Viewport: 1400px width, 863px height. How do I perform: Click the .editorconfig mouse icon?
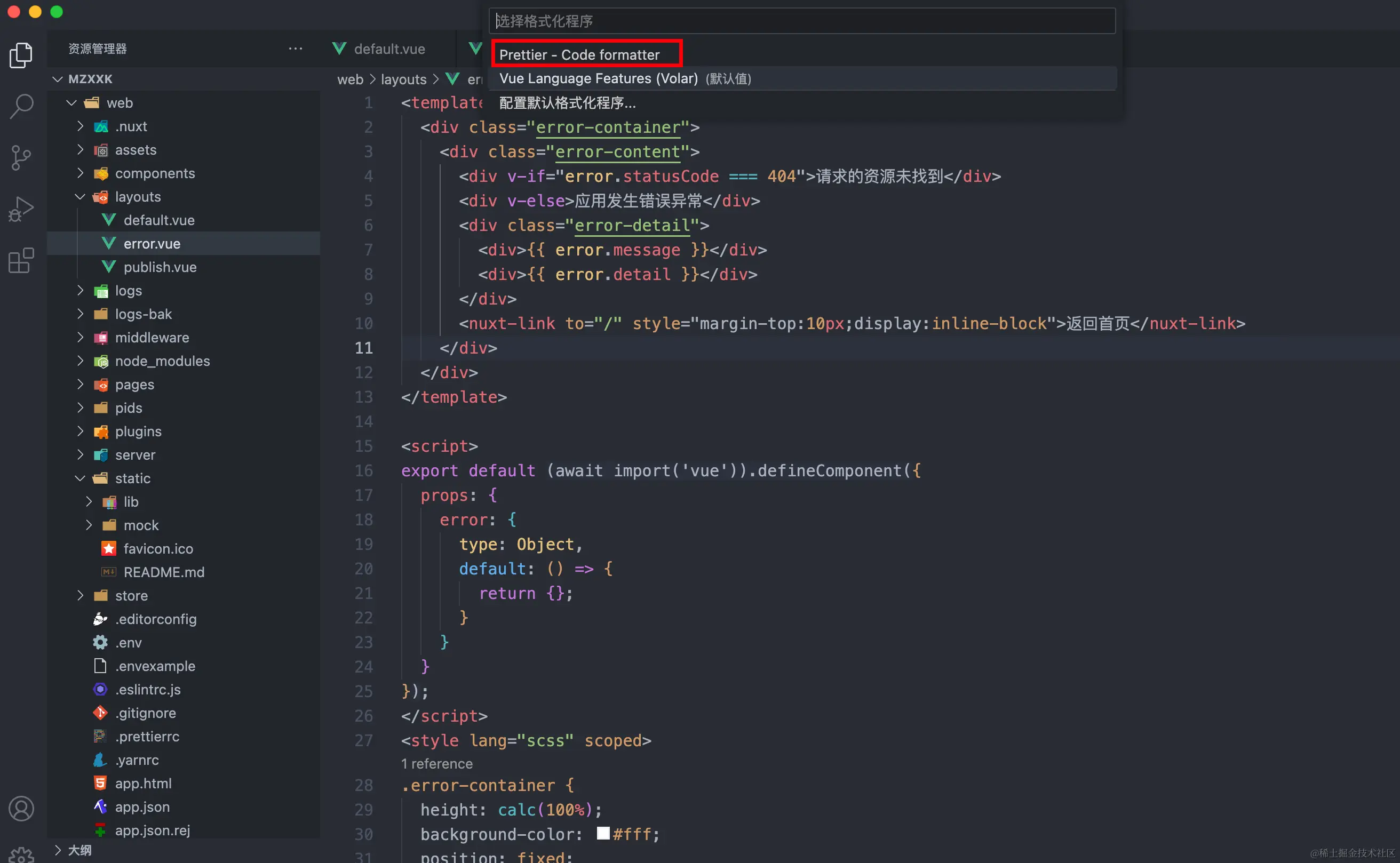(100, 619)
